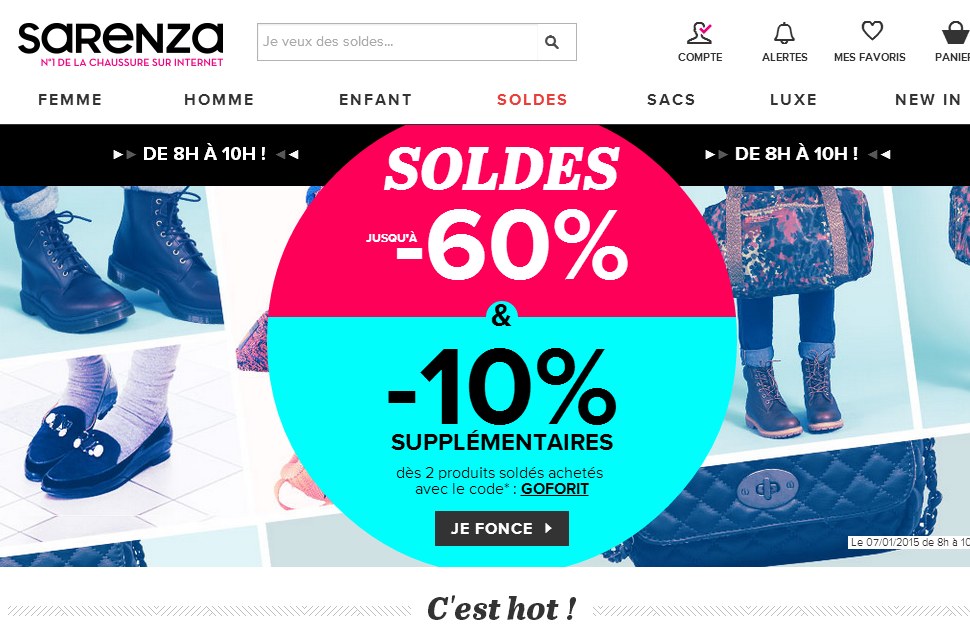
Task: Open the Panier shopping basket icon
Action: point(956,32)
